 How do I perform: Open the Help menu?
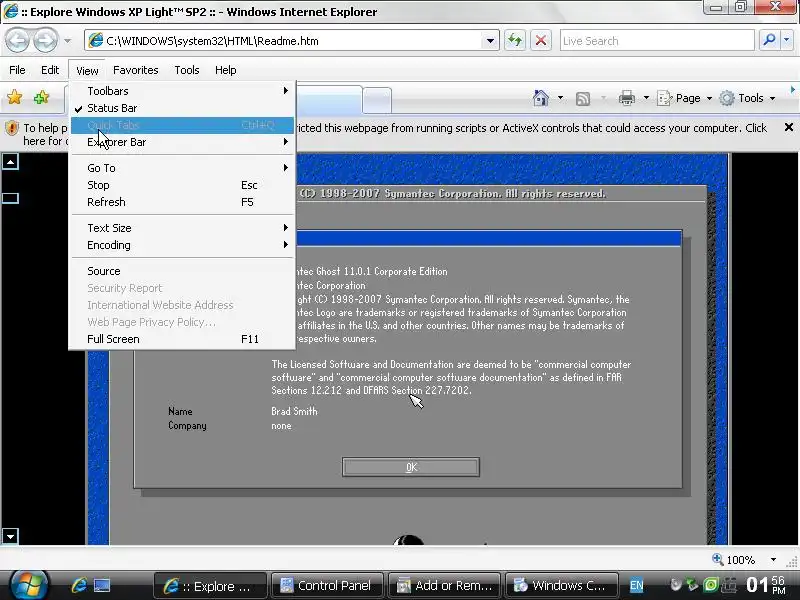226,70
